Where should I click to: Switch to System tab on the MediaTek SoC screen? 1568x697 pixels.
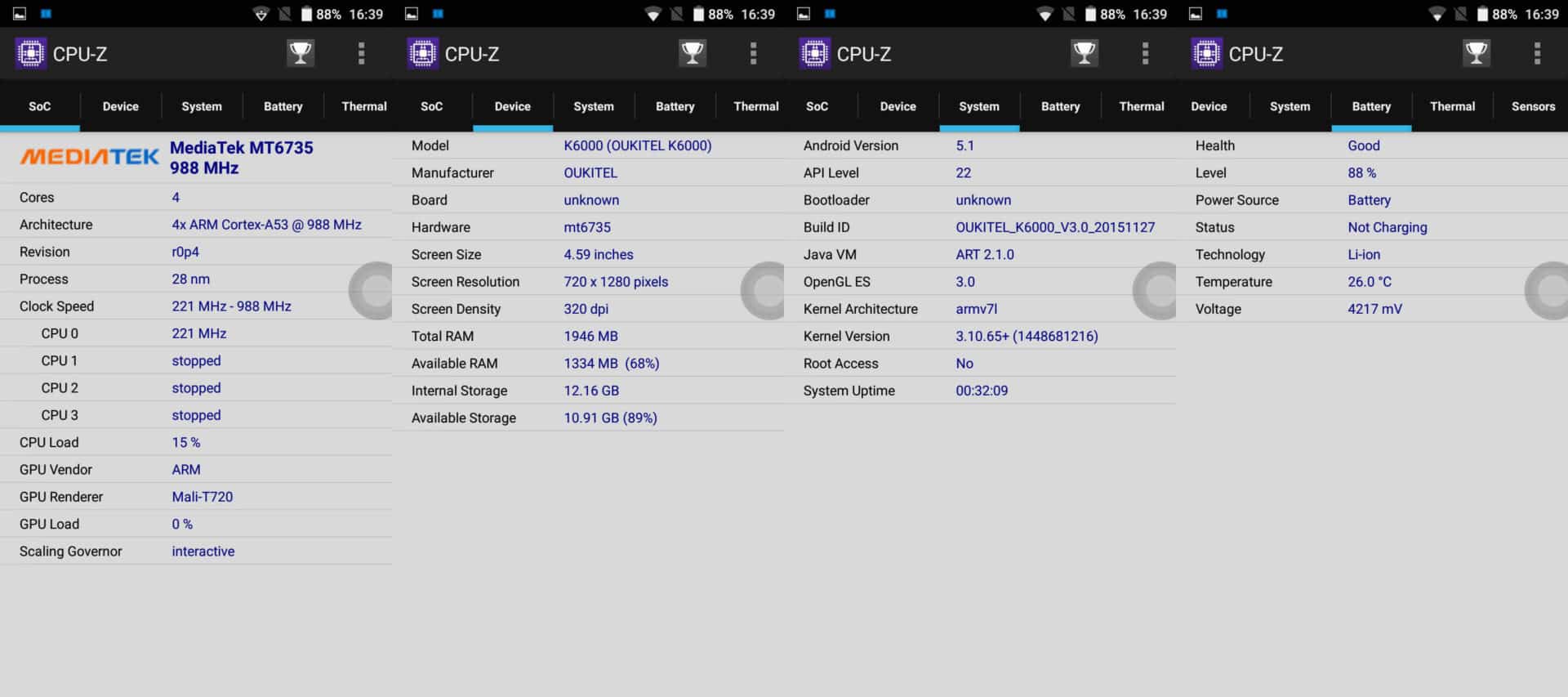point(202,106)
